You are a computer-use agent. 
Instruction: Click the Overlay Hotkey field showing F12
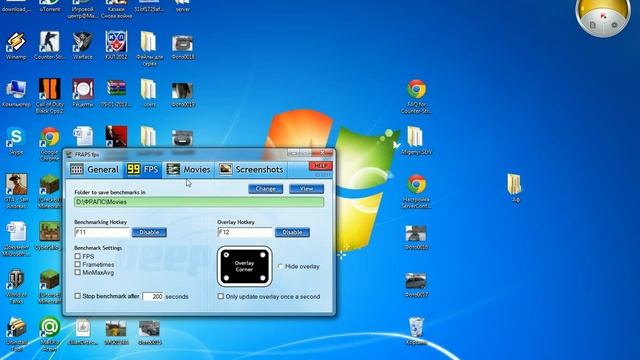[x=245, y=232]
